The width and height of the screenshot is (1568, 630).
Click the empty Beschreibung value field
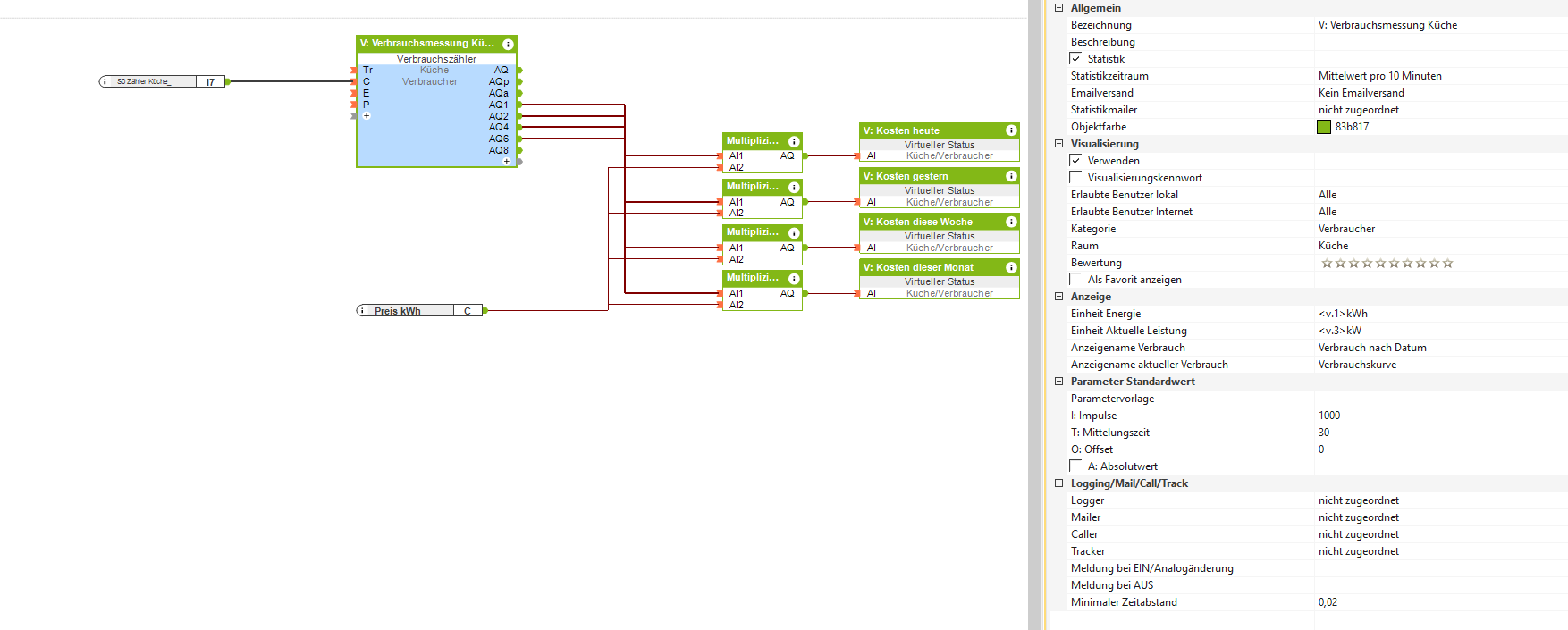(1441, 42)
